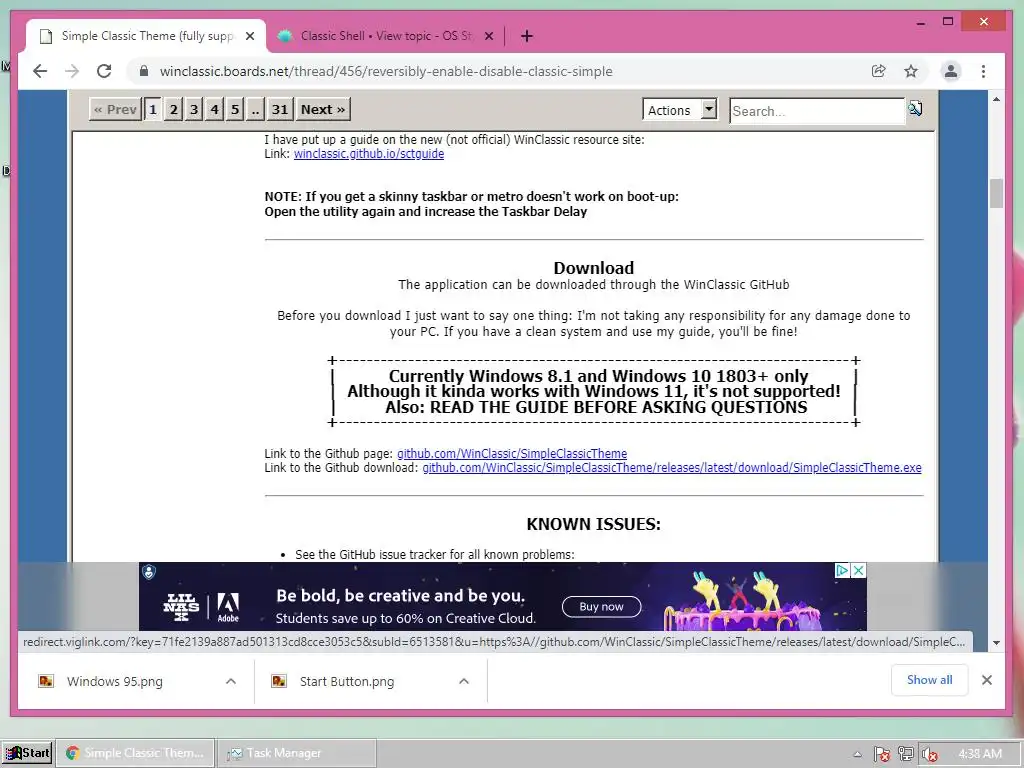Click the ad privacy shield icon

click(149, 573)
